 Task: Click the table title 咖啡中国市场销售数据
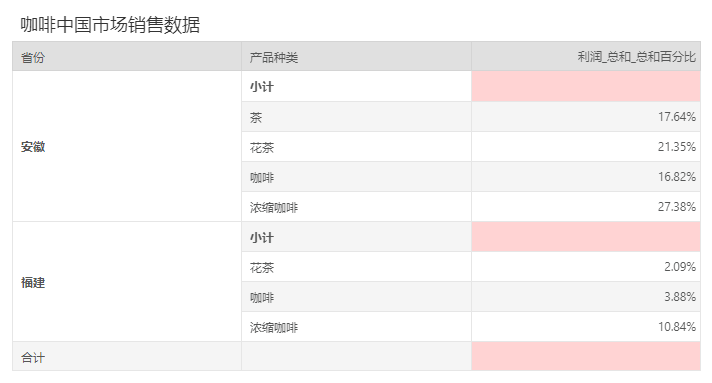110,25
